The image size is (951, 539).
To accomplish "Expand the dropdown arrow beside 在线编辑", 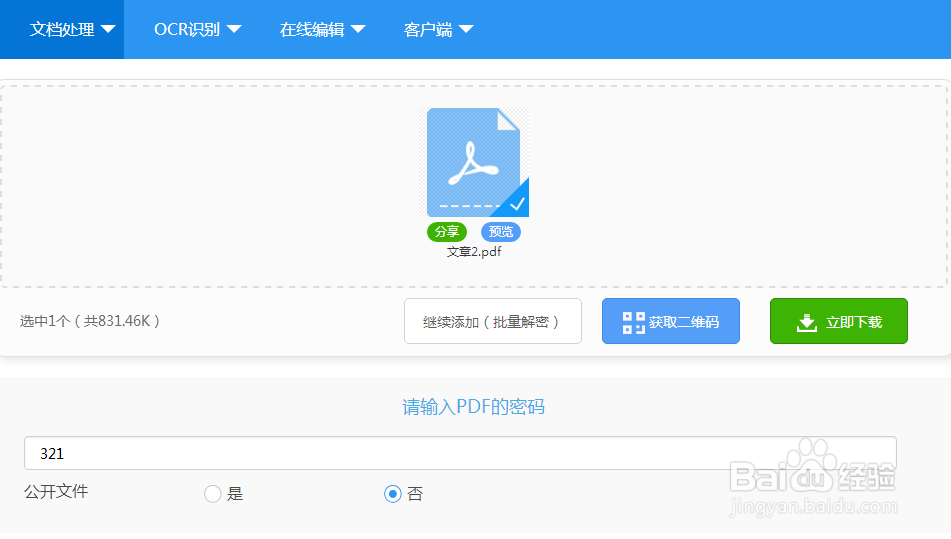I will point(358,29).
